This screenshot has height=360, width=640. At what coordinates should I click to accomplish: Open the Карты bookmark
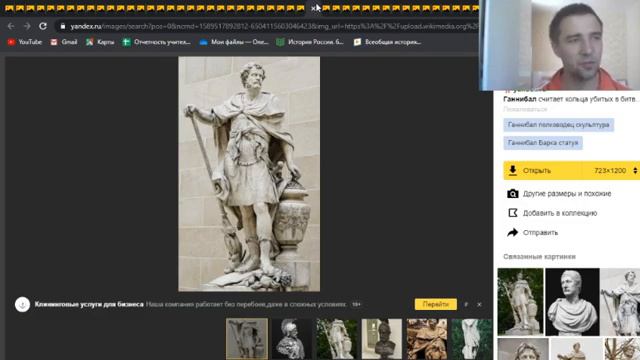point(100,42)
